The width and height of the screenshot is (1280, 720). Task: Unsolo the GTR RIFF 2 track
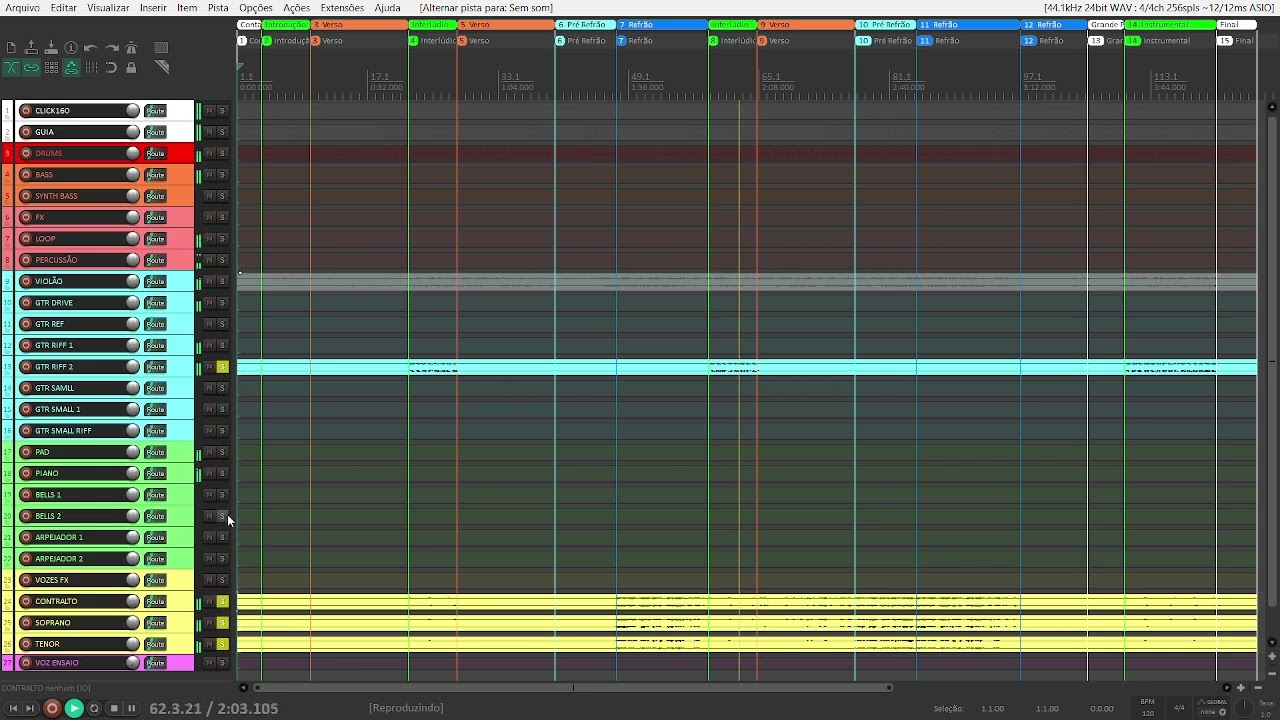[x=223, y=367]
